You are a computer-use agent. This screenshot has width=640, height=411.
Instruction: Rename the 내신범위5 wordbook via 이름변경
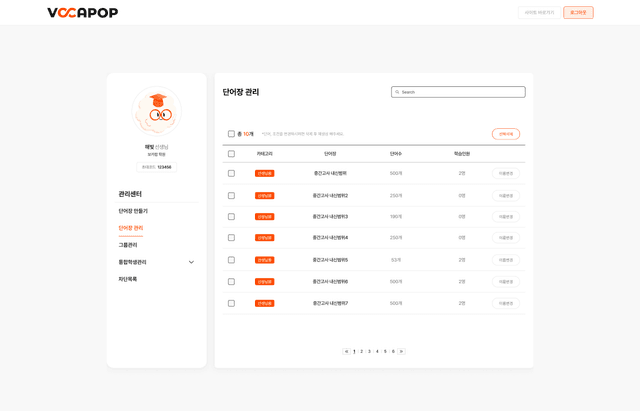[x=506, y=260]
